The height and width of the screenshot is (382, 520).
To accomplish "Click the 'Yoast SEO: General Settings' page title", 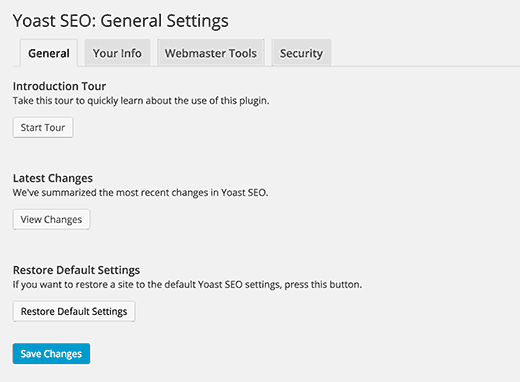I will click(x=121, y=21).
